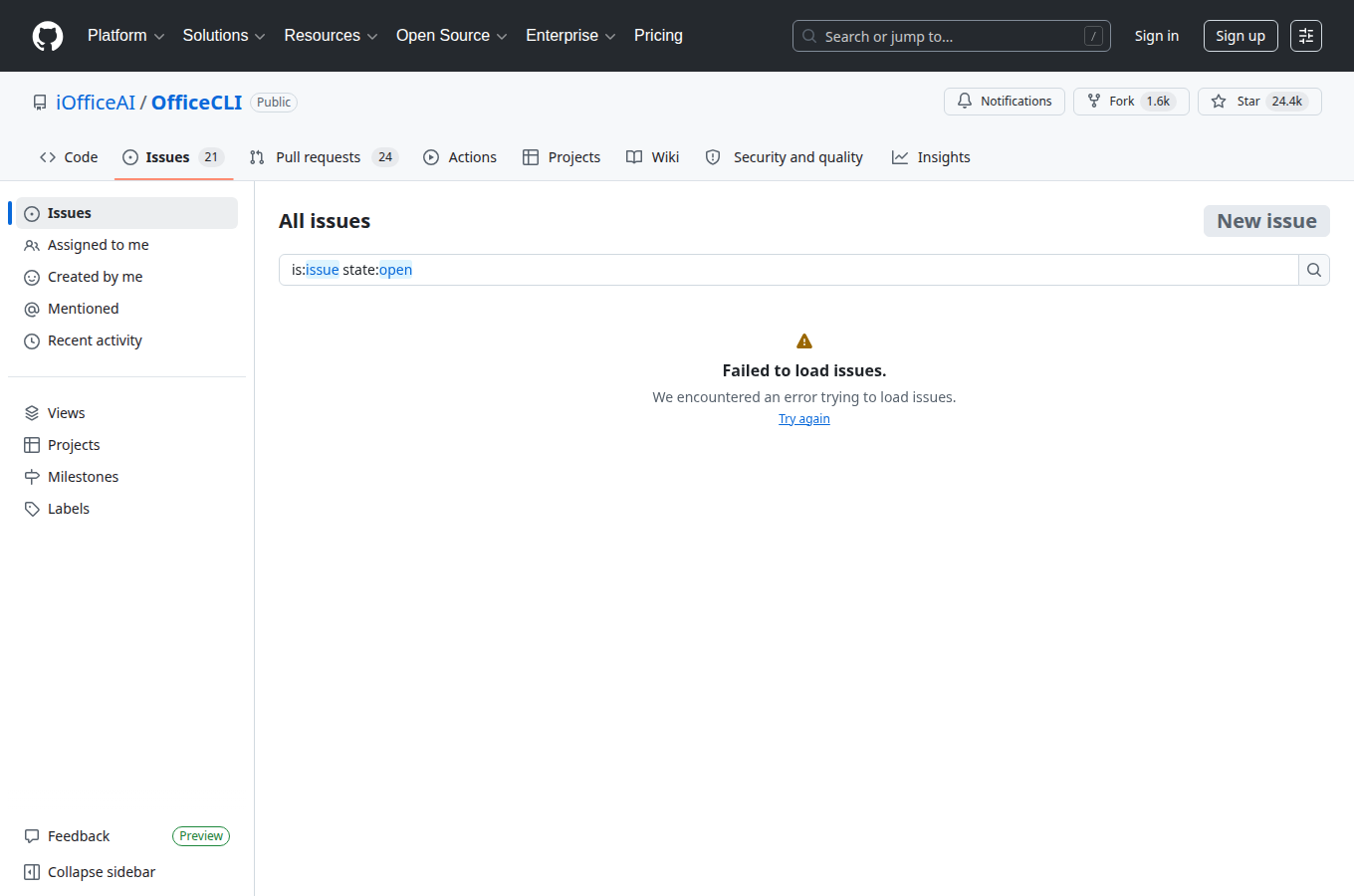This screenshot has width=1354, height=896.
Task: Open Labels in the sidebar
Action: (x=126, y=509)
